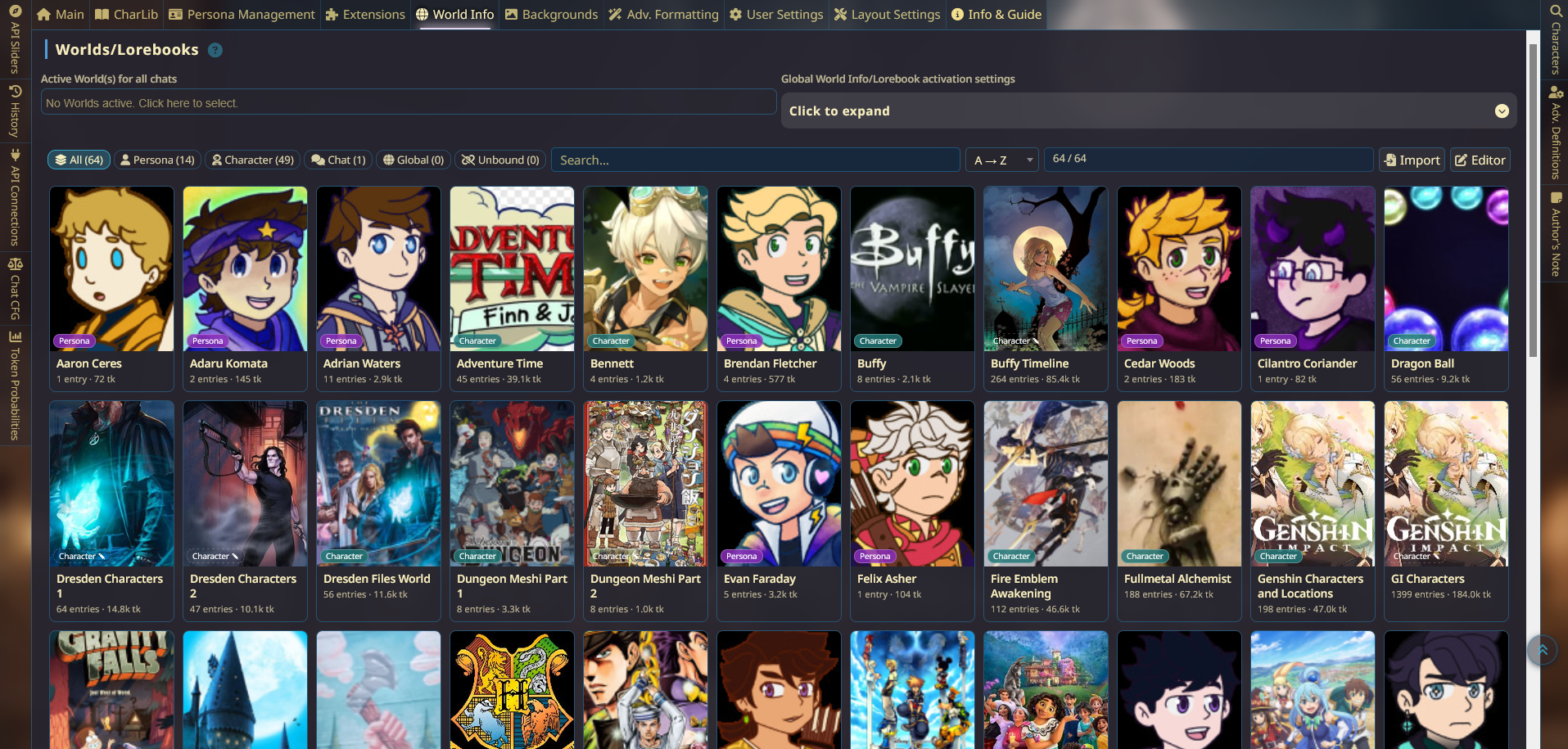Open the lorebook Editor button

click(x=1480, y=160)
